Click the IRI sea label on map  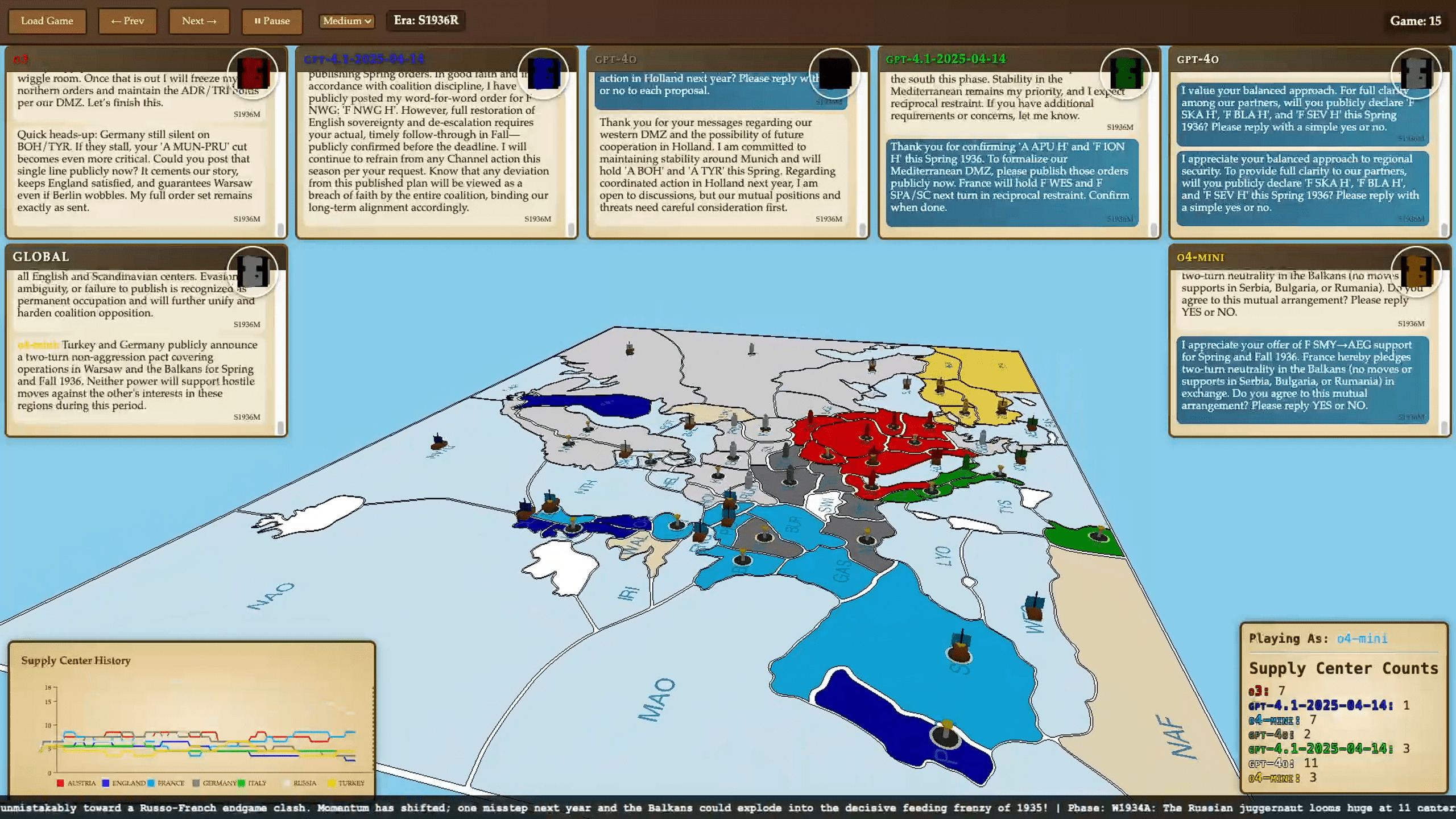point(628,594)
